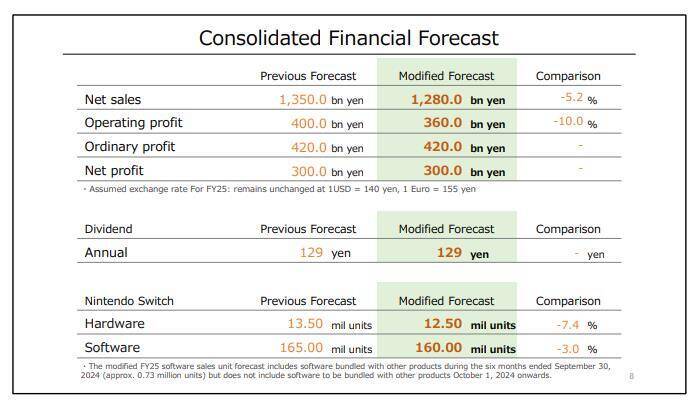700x408 pixels.
Task: Click the Net profit row label
Action: point(113,171)
